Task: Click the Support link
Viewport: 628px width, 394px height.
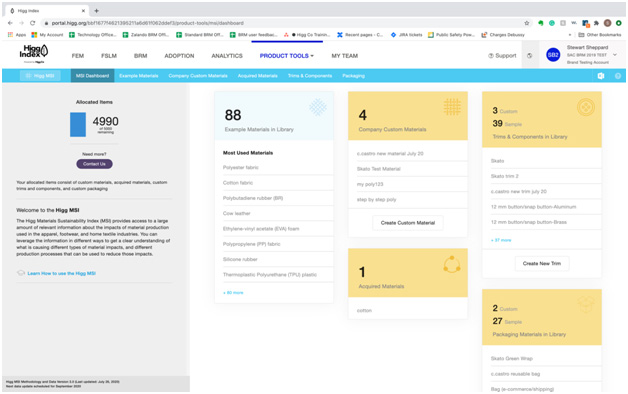Action: 502,56
